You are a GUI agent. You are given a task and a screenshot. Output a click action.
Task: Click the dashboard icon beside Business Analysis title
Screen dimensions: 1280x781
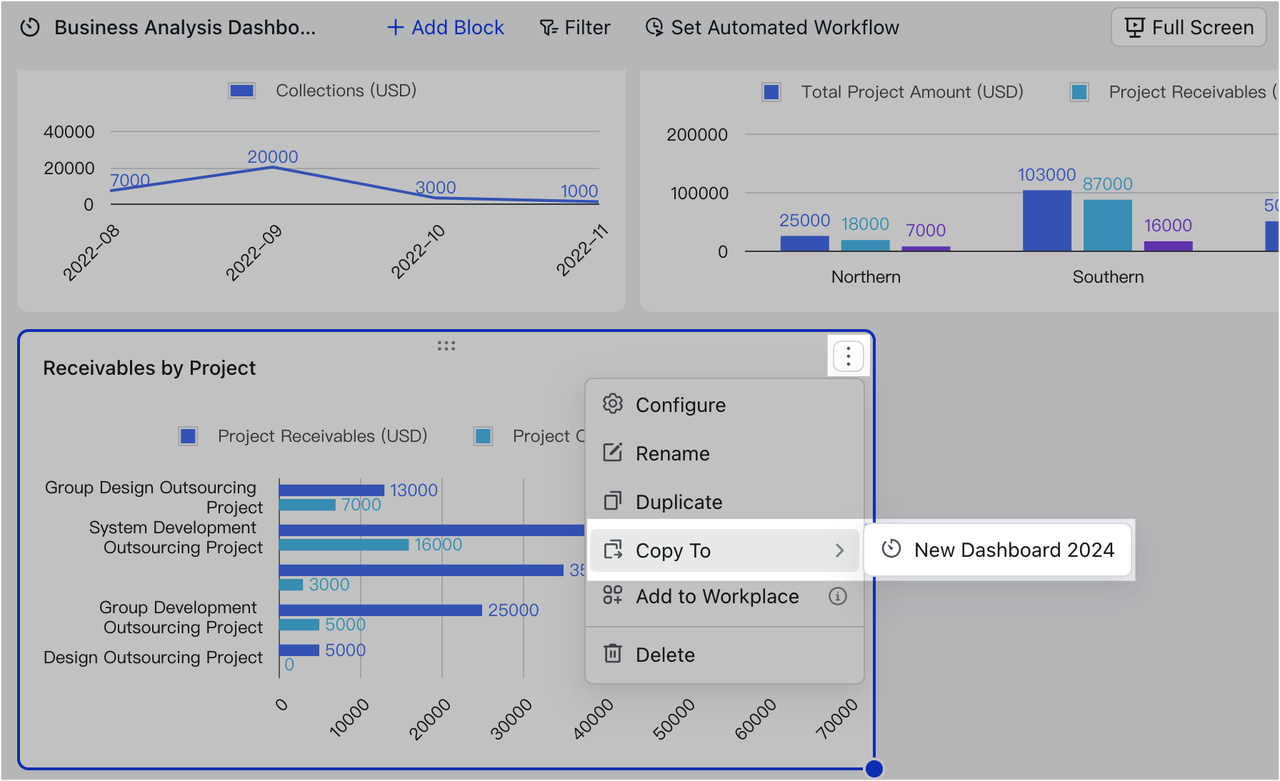click(30, 28)
